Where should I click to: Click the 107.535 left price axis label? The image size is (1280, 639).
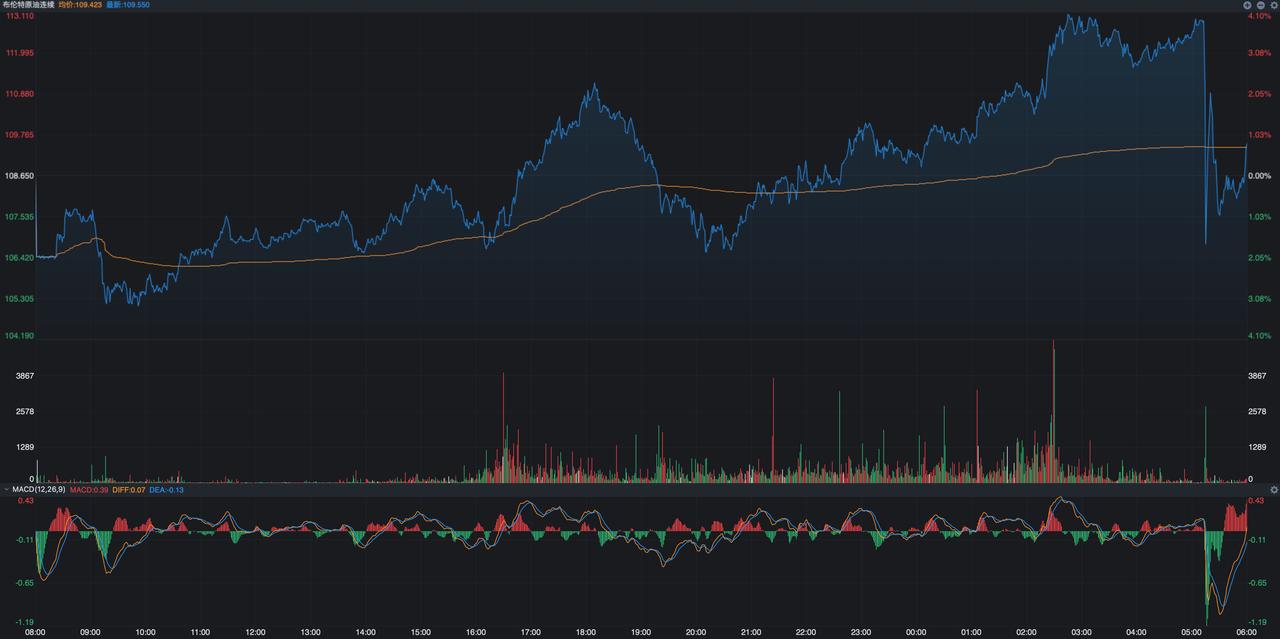click(x=20, y=216)
